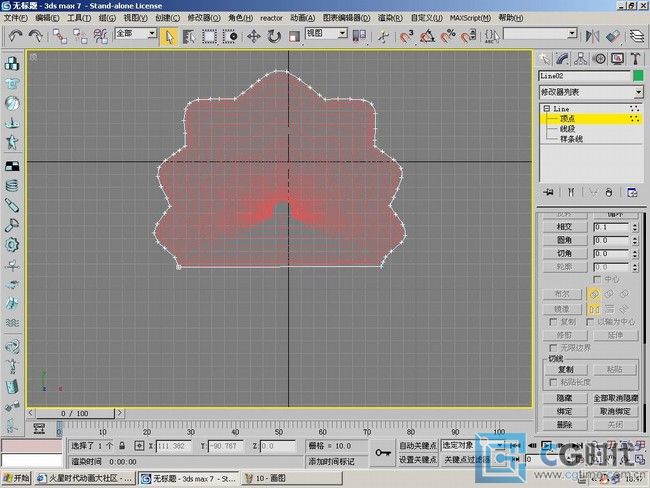Click the 切角 value spinner arrows

(x=635, y=253)
